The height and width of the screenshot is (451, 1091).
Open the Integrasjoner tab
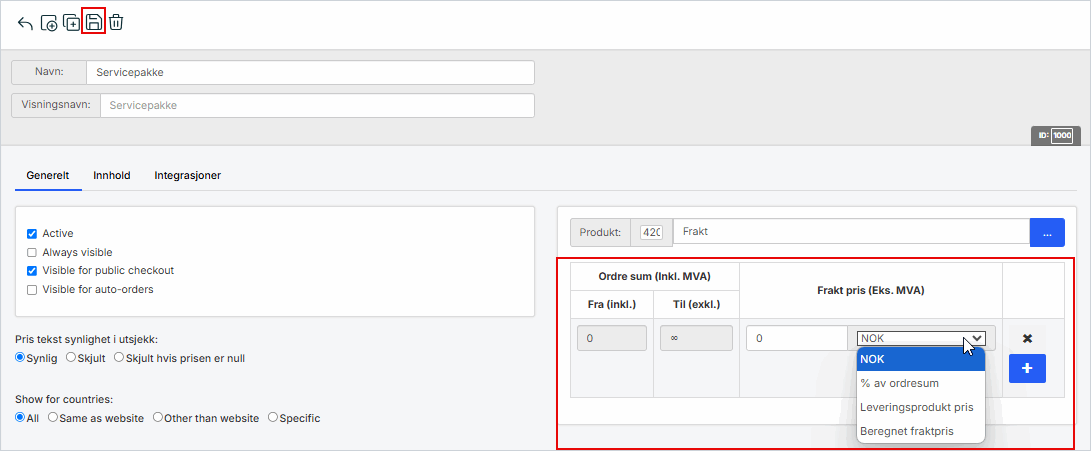click(x=187, y=175)
